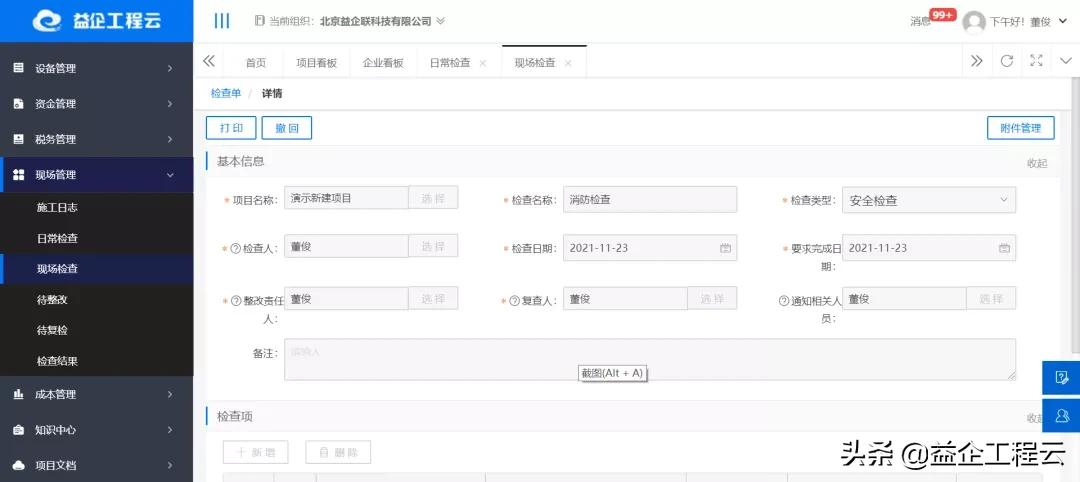Viewport: 1080px width, 482px height.
Task: Open calendar icon in 检查日期 field
Action: pyautogui.click(x=726, y=248)
